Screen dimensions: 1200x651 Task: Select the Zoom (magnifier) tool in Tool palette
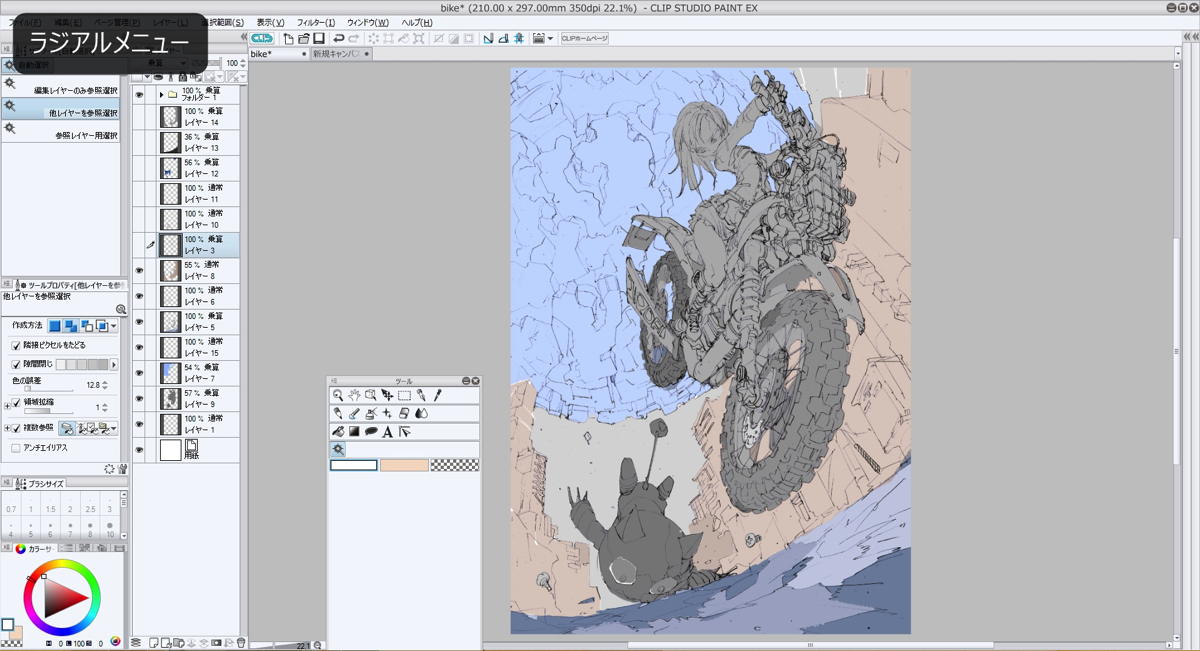click(x=338, y=396)
